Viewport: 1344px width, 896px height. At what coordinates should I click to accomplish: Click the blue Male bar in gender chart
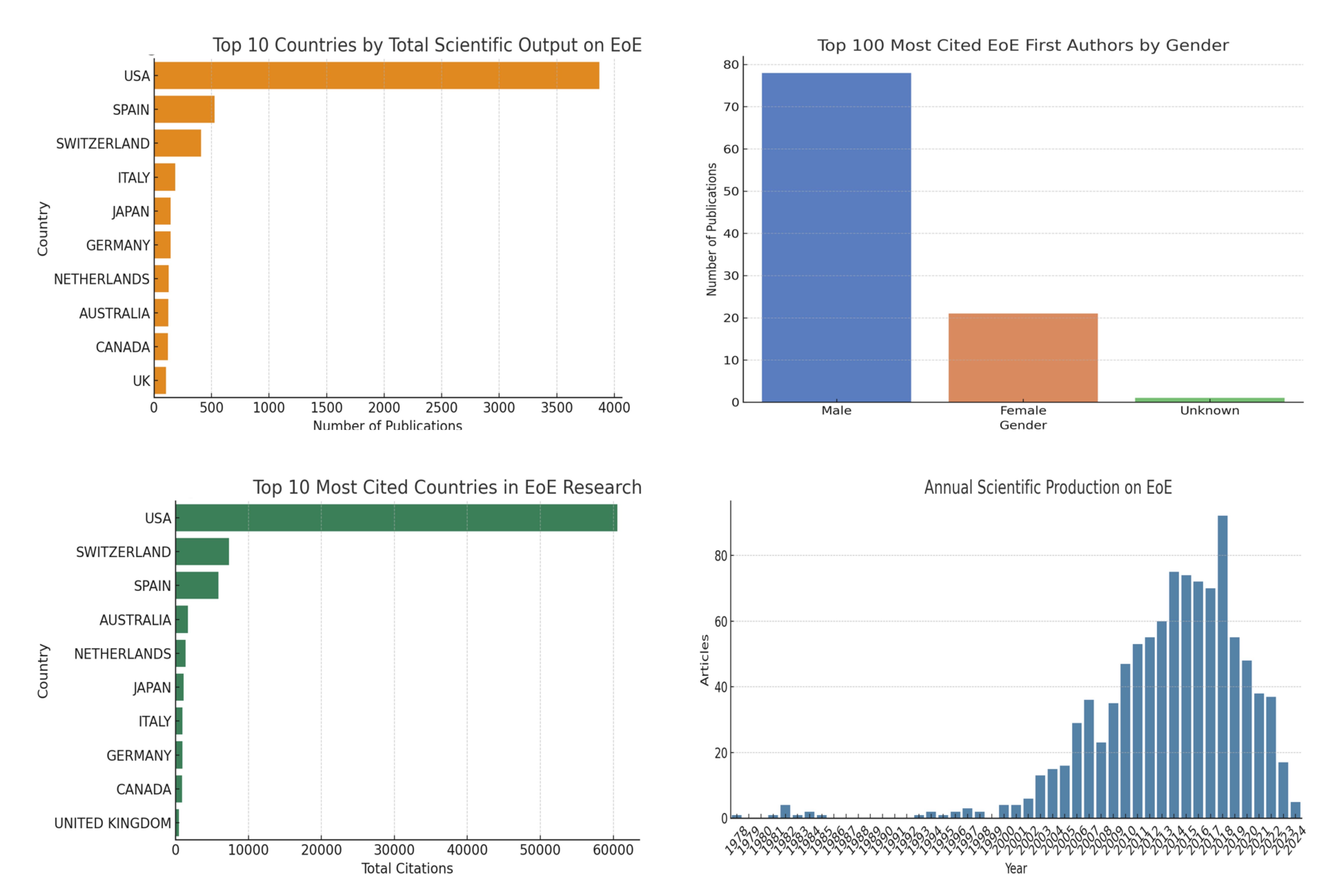coord(836,237)
